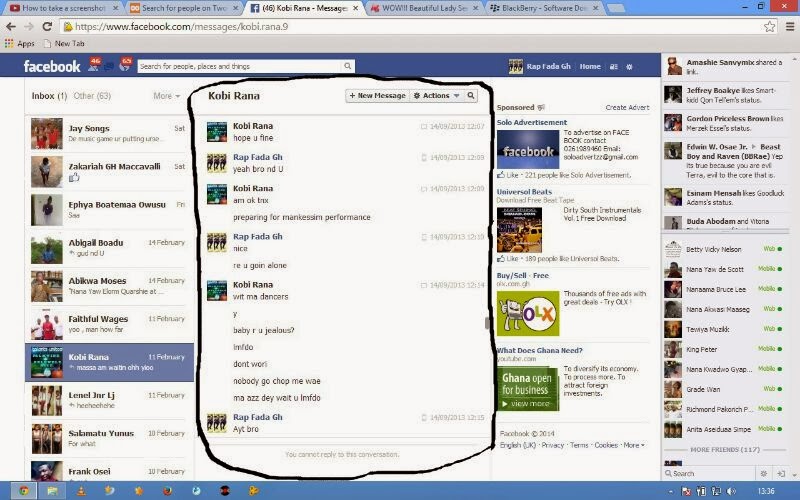Open Abigail Boadu conversation
The height and width of the screenshot is (500, 800).
[109, 248]
